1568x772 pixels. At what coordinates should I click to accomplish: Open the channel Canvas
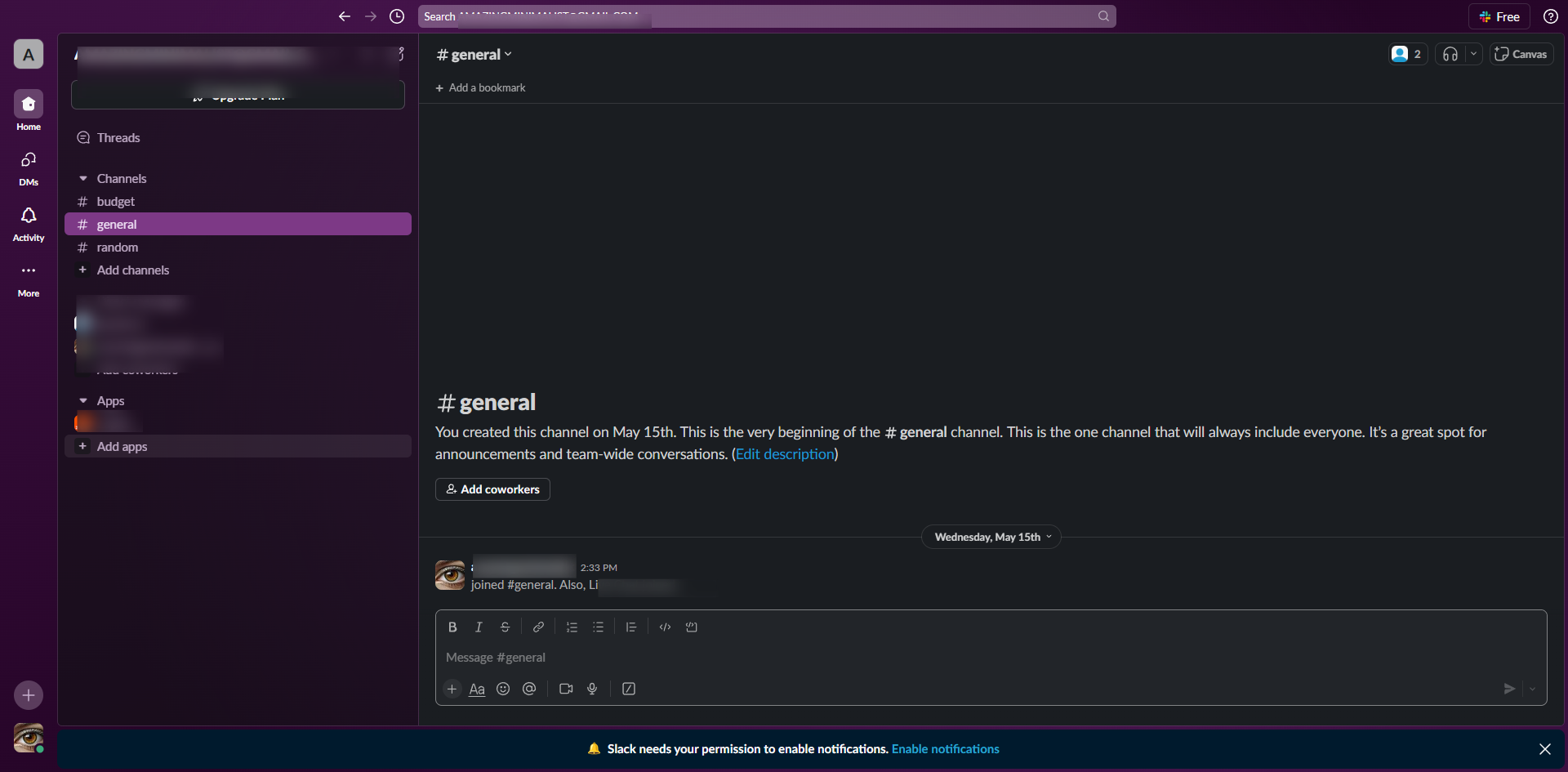(1521, 54)
